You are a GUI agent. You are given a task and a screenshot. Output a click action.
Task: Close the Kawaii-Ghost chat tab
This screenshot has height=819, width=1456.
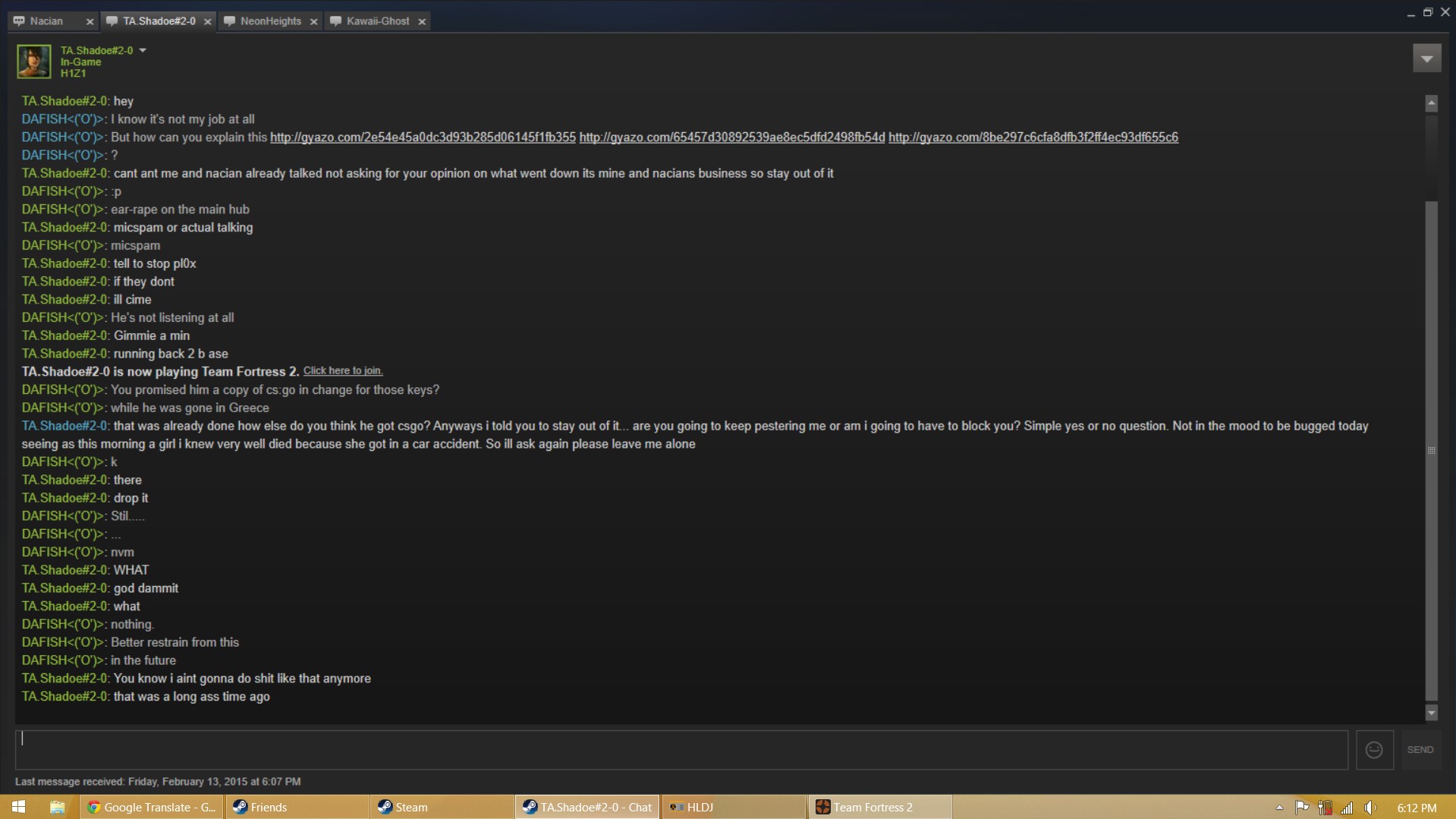pyautogui.click(x=422, y=22)
